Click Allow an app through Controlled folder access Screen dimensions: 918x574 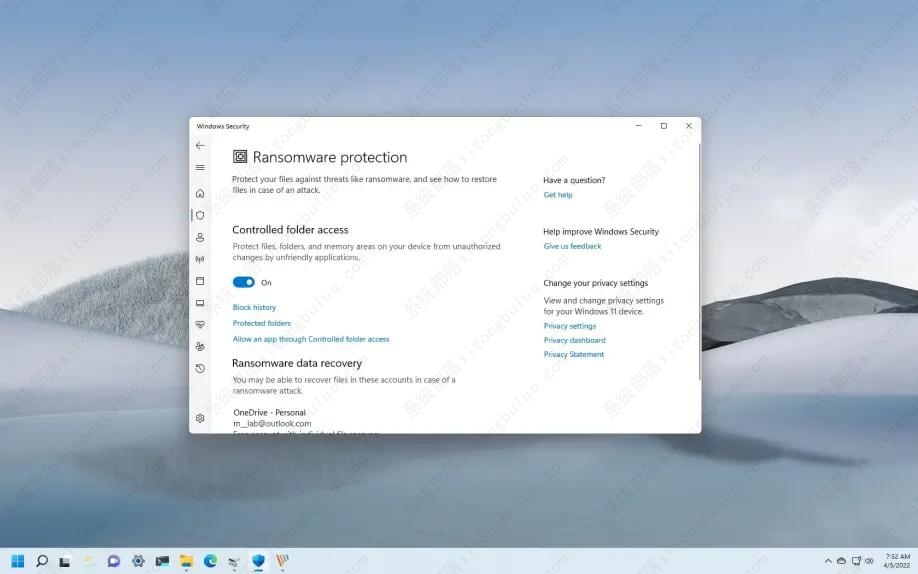click(x=311, y=340)
